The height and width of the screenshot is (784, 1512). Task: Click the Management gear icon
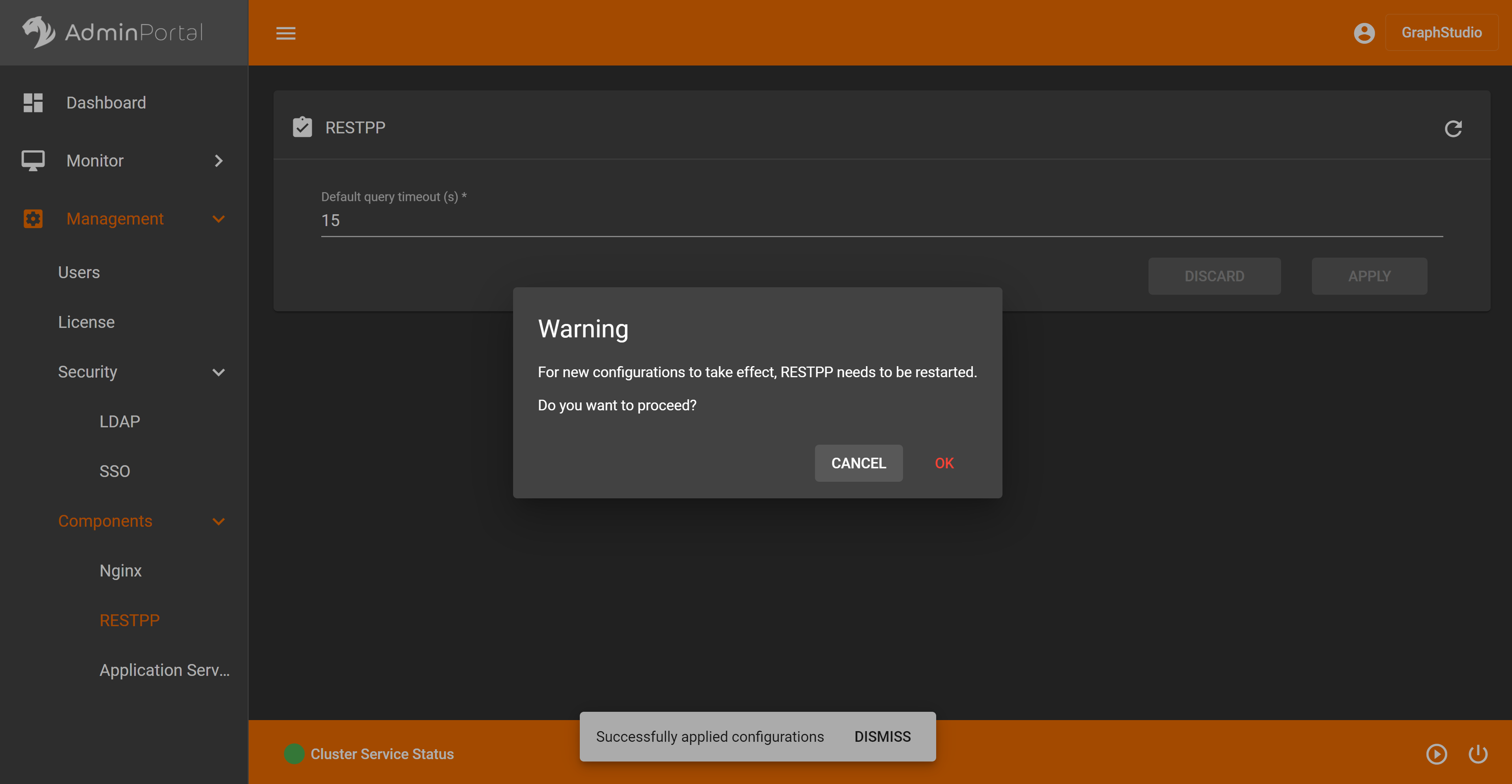(x=33, y=219)
